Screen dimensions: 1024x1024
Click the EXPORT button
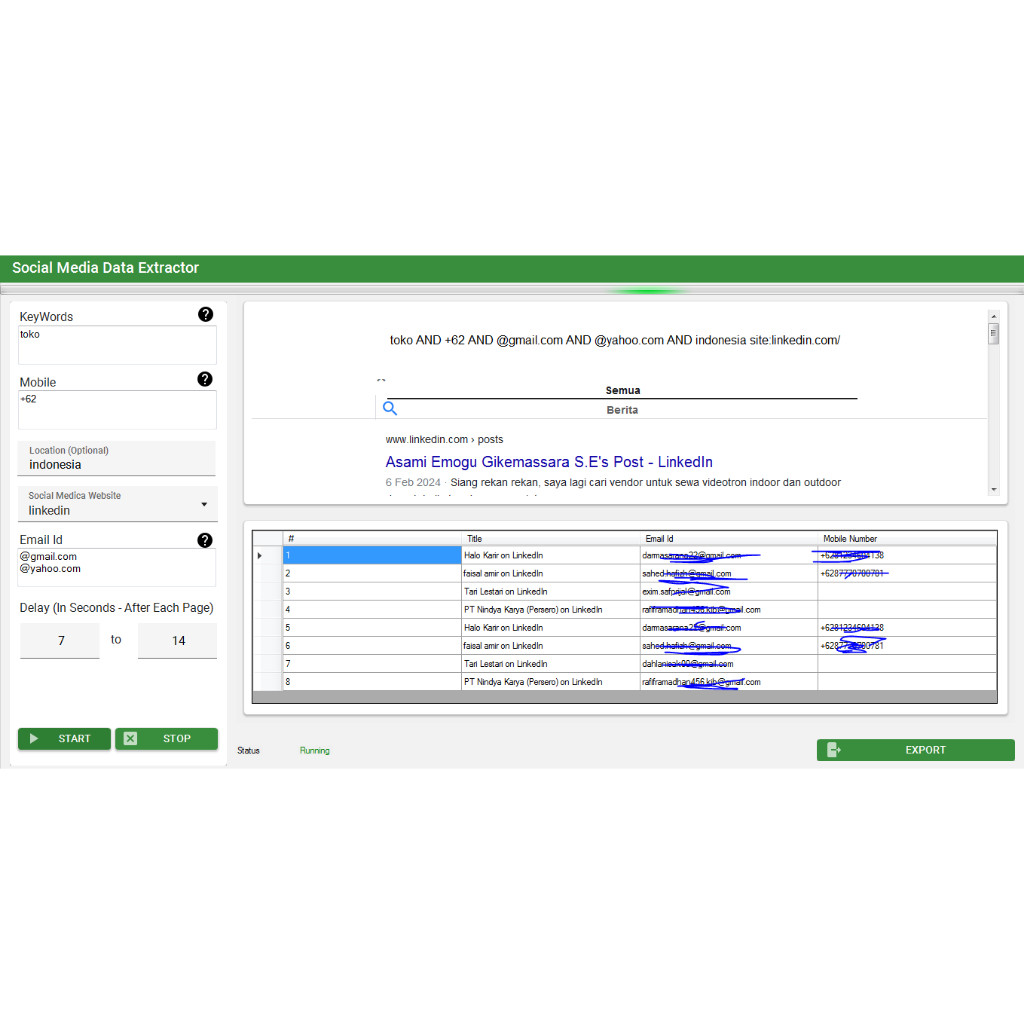(x=916, y=750)
